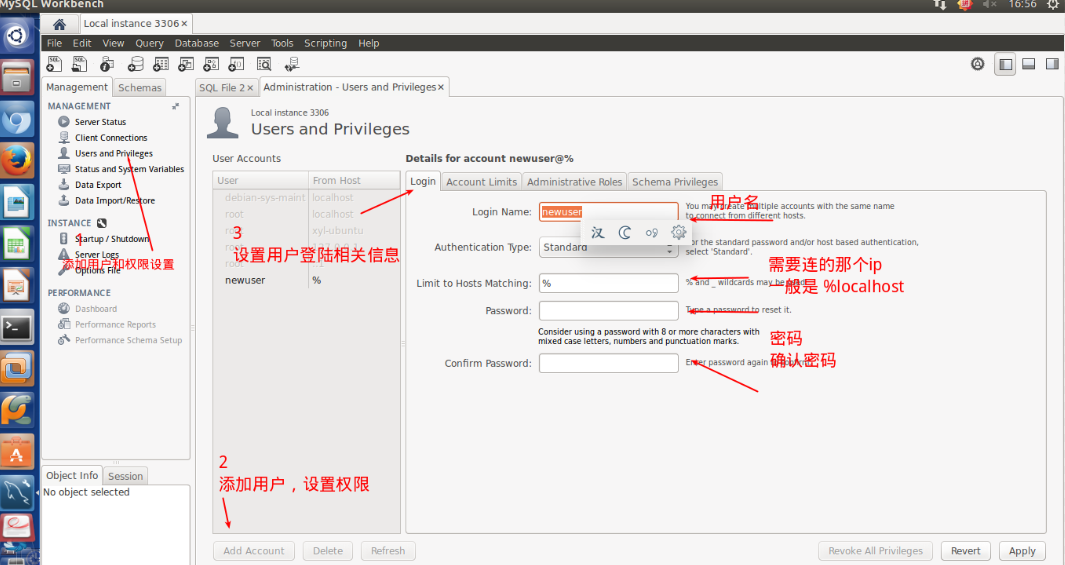Focus the Confirm Password input field
1065x565 pixels.
point(609,363)
